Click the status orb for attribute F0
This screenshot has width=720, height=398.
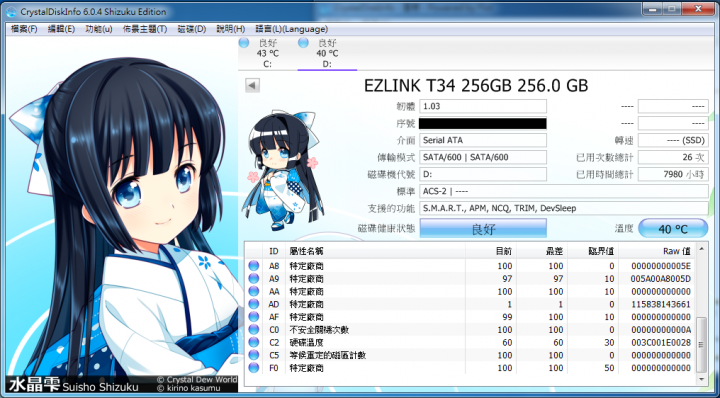(x=253, y=368)
